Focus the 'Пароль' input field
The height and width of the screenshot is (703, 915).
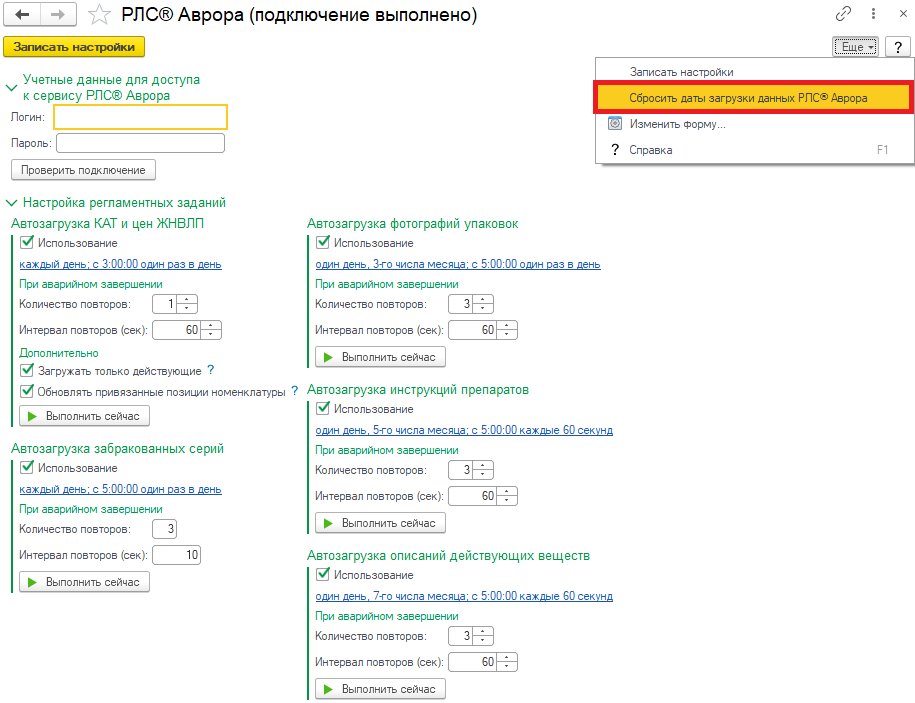coord(140,143)
